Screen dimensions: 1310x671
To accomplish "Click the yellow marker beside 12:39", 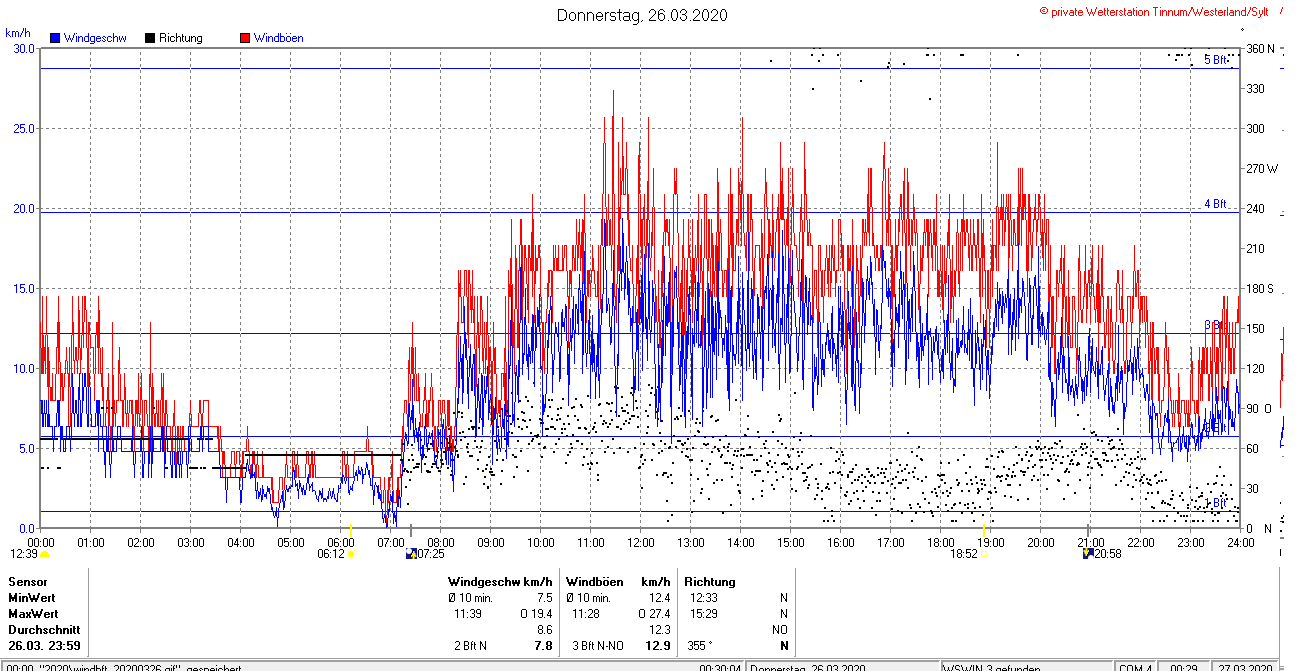I will (44, 553).
